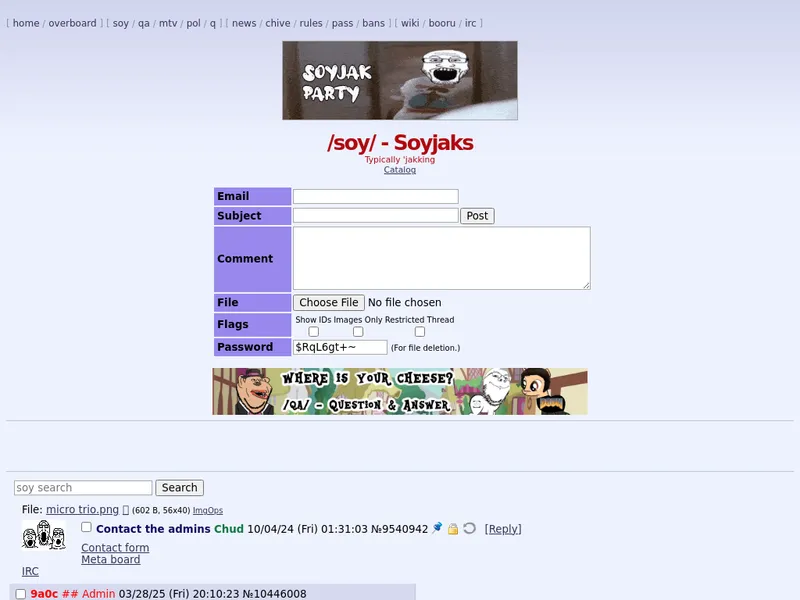Click the pinned thread pushpin icon
Image resolution: width=800 pixels, height=600 pixels.
437,528
